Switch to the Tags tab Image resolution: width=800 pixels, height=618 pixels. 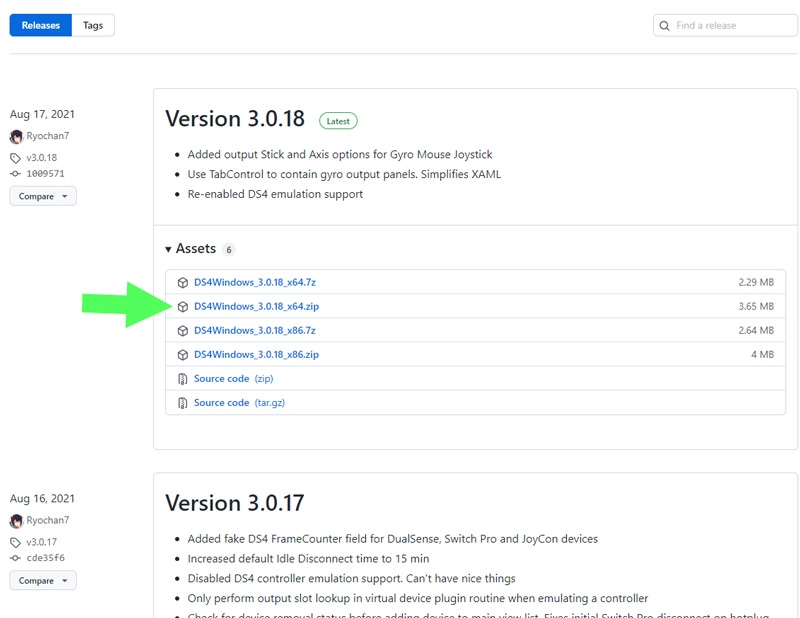pyautogui.click(x=93, y=26)
